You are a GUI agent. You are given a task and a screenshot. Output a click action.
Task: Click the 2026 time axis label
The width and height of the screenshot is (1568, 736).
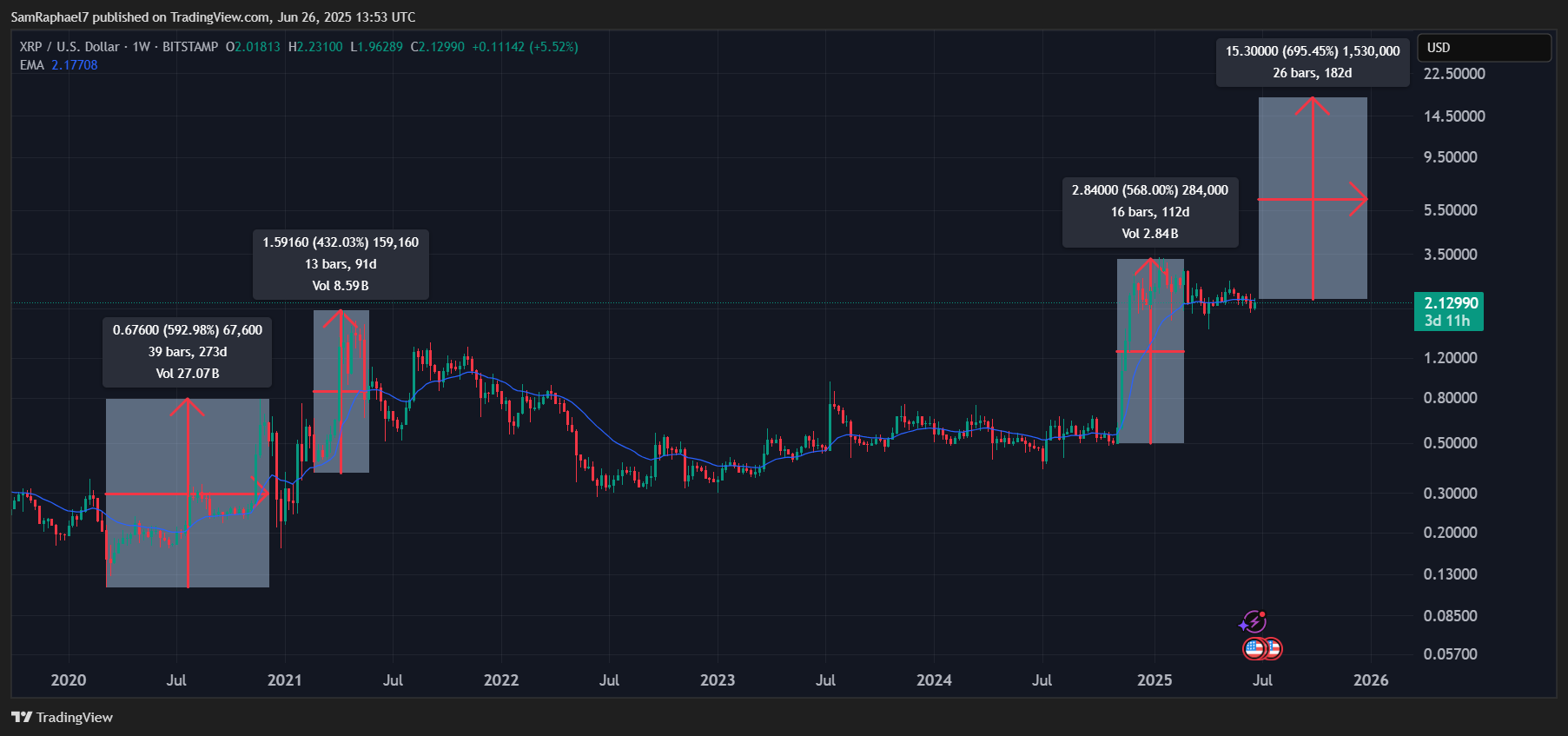click(x=1371, y=680)
